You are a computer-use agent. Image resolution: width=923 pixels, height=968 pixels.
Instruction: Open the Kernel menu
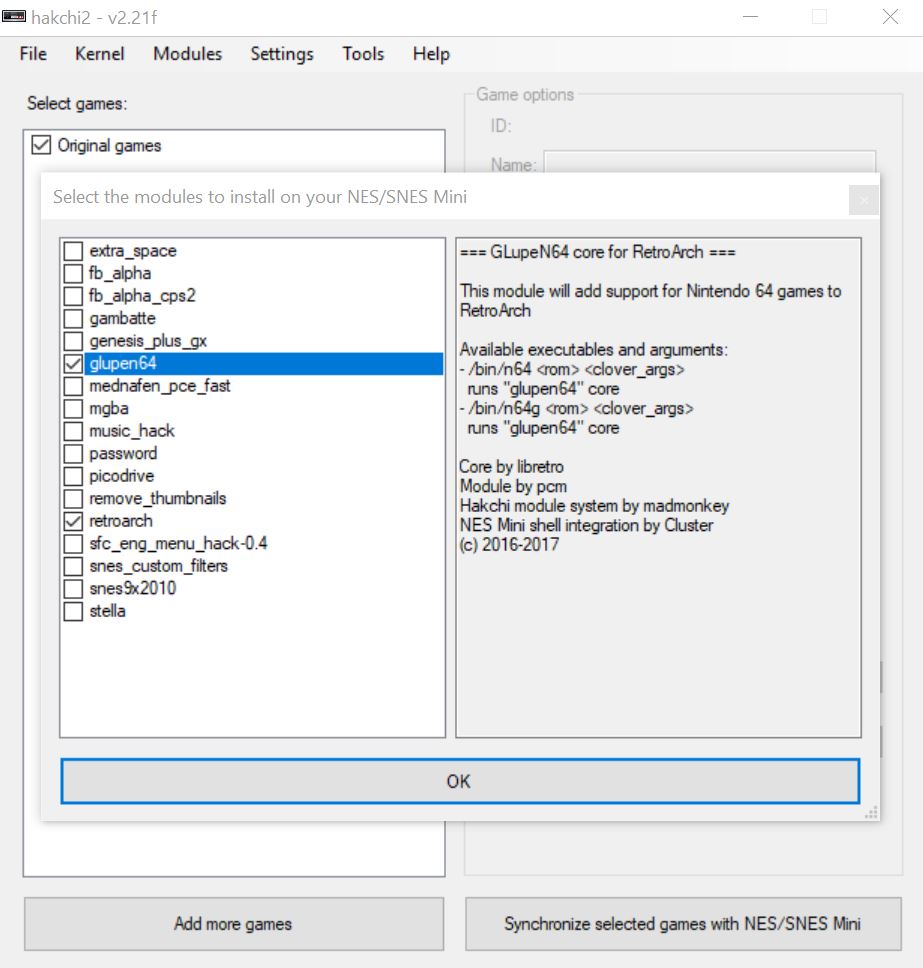click(x=99, y=54)
